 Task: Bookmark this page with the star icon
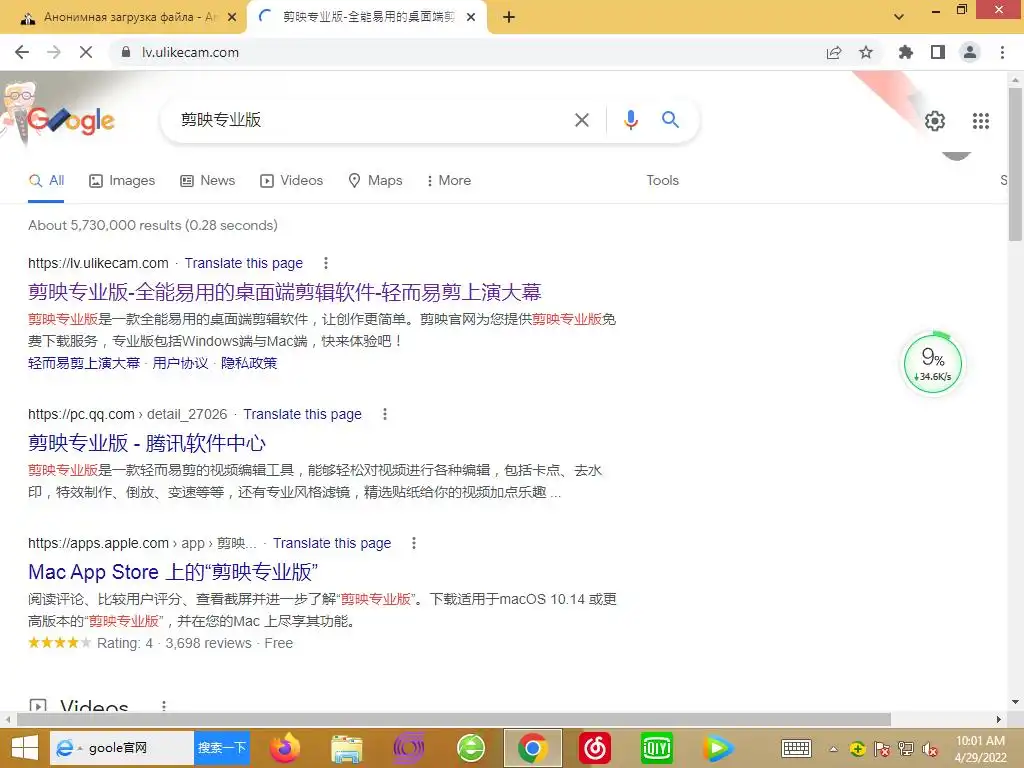[866, 52]
